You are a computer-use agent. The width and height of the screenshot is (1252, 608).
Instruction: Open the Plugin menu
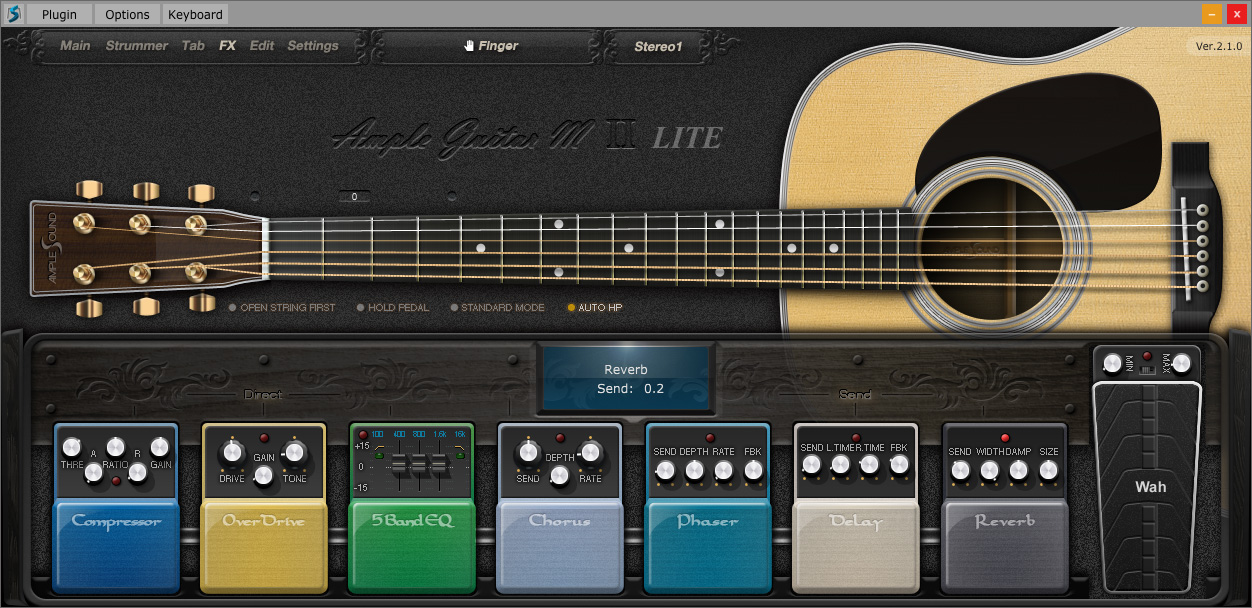(59, 14)
